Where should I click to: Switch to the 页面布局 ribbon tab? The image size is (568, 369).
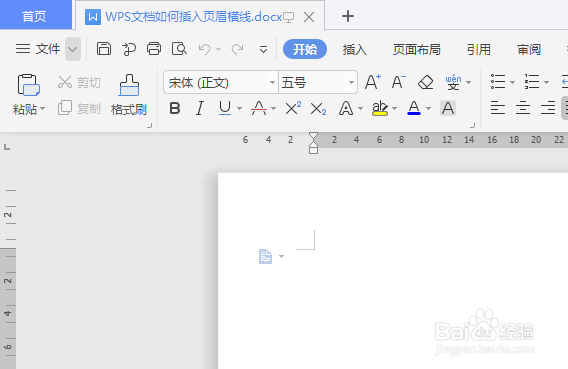(x=417, y=49)
